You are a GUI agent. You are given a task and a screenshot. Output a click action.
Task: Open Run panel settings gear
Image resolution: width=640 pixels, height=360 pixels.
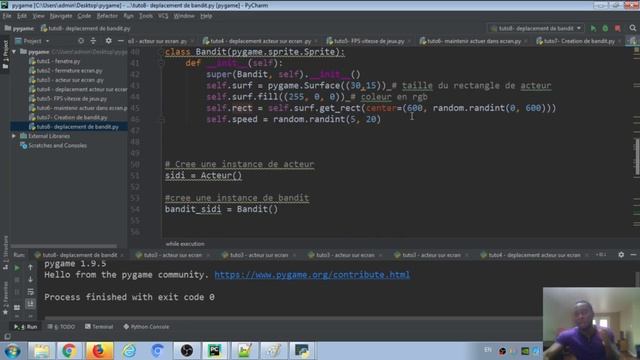621,255
